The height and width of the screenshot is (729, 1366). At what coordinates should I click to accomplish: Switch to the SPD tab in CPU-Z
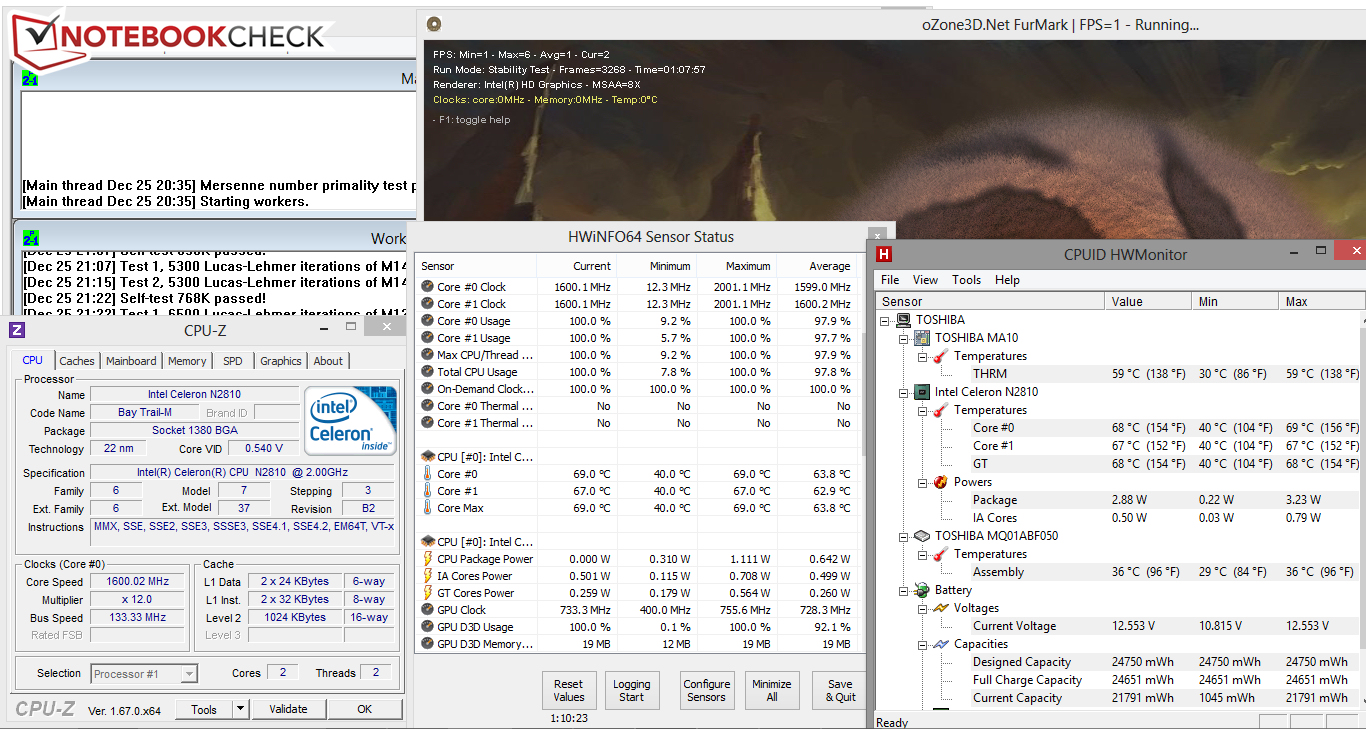[232, 361]
